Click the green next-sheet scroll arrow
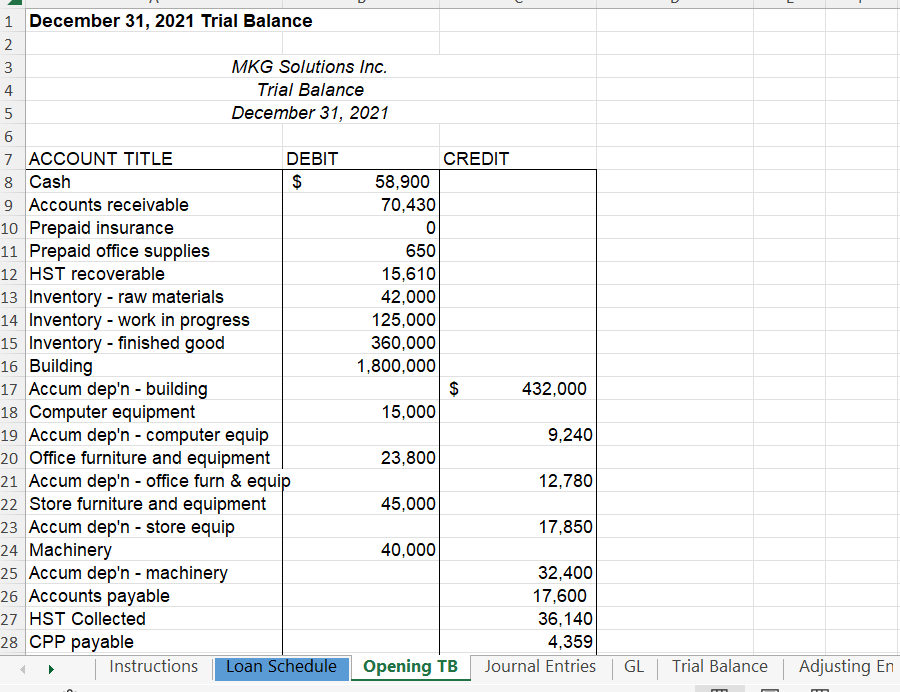Image resolution: width=900 pixels, height=692 pixels. coord(51,669)
